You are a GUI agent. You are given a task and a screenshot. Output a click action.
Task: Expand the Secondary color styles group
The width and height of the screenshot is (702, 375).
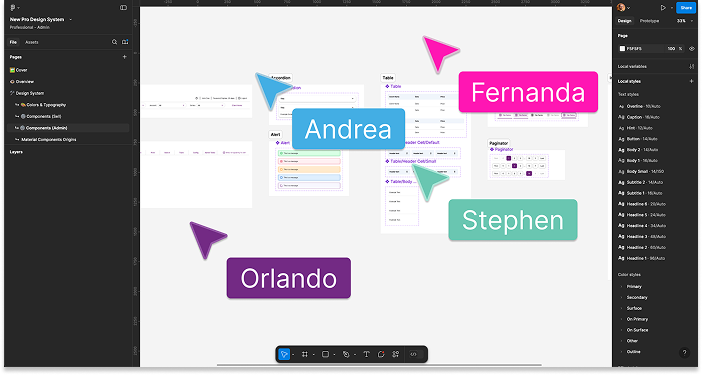coord(637,298)
